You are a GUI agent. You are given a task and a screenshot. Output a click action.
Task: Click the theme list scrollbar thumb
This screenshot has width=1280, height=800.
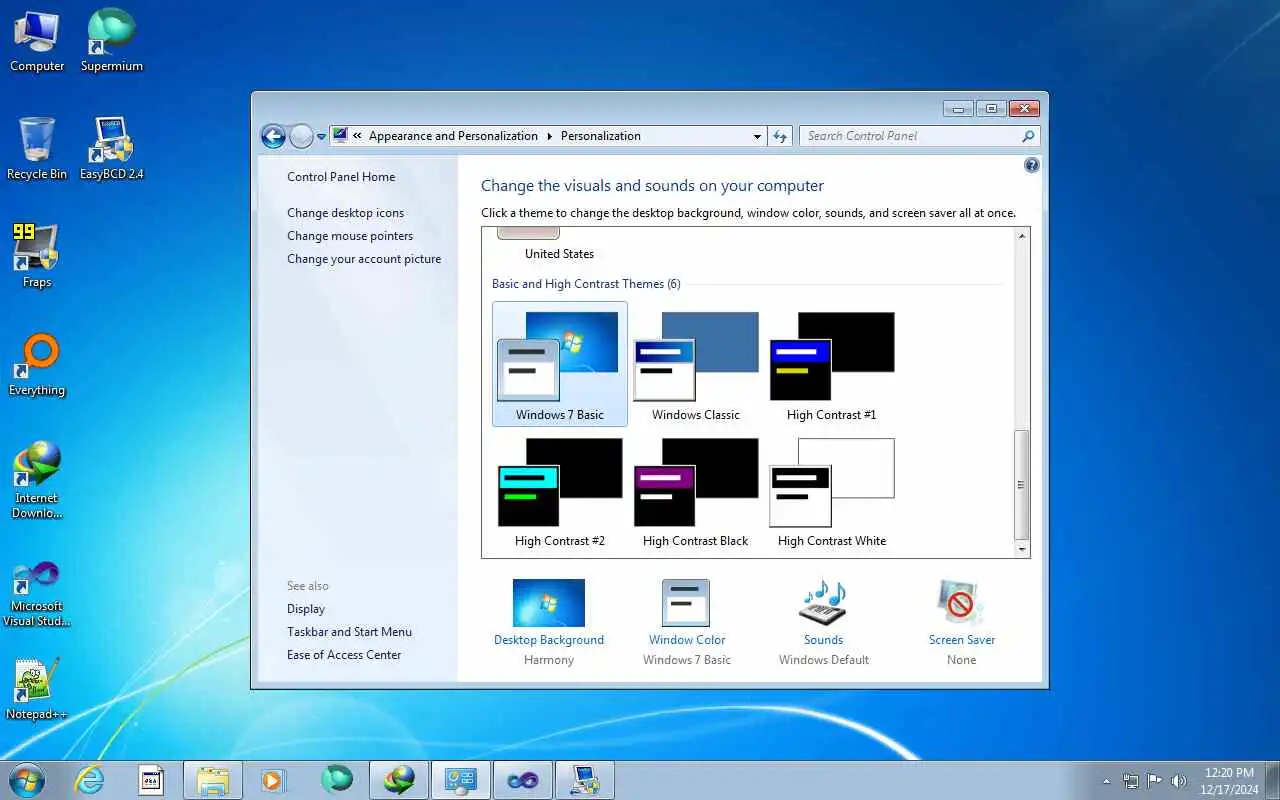(x=1021, y=485)
